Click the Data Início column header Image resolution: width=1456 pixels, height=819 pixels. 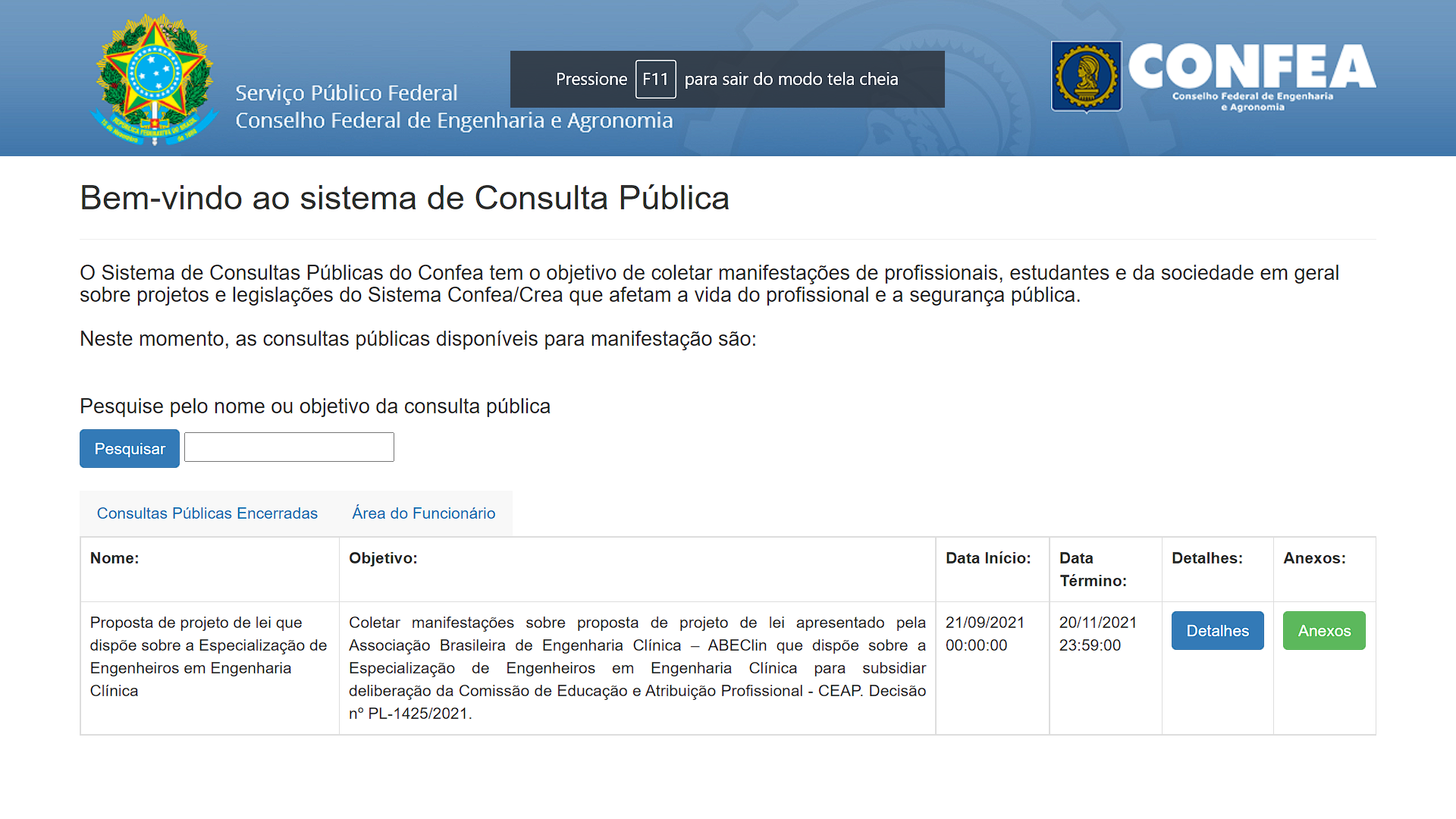tap(988, 558)
